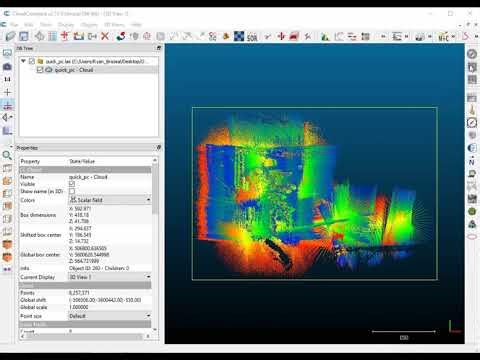The height and width of the screenshot is (360, 480).
Task: Click the Save icon in the toolbar
Action: tap(24, 36)
